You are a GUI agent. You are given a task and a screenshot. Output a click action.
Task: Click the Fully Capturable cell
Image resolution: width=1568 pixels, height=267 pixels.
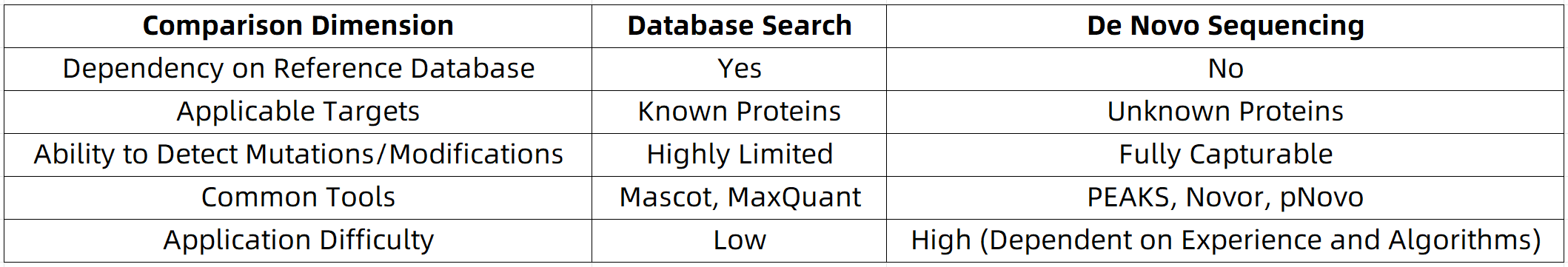pyautogui.click(x=1225, y=155)
